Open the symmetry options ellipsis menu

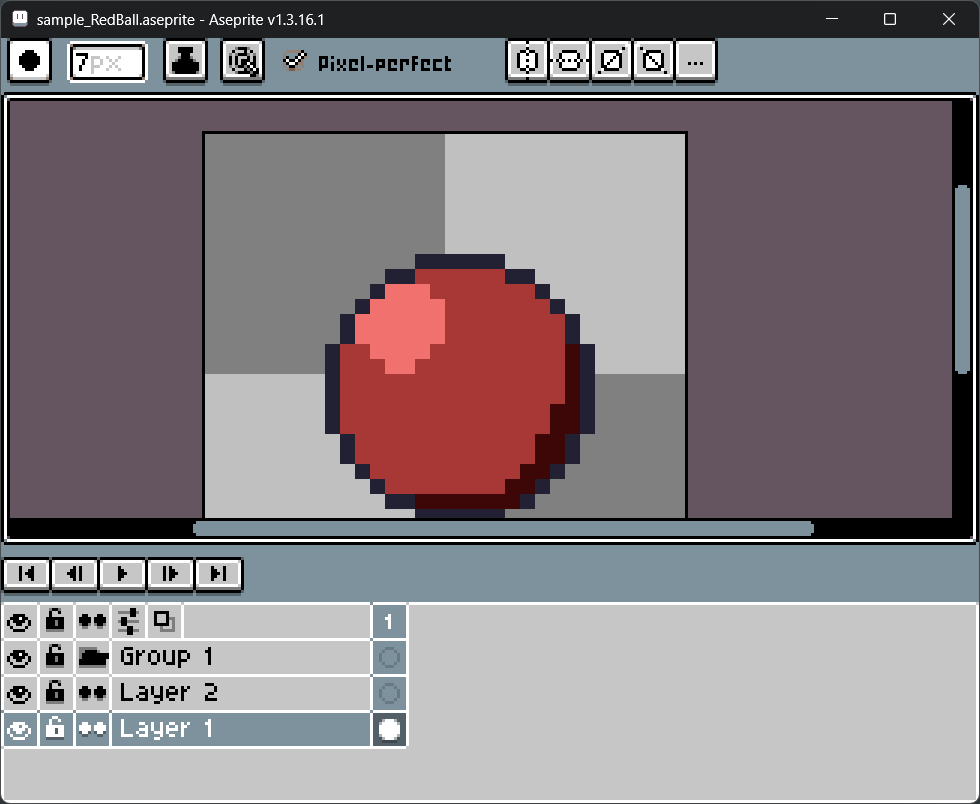pyautogui.click(x=696, y=61)
